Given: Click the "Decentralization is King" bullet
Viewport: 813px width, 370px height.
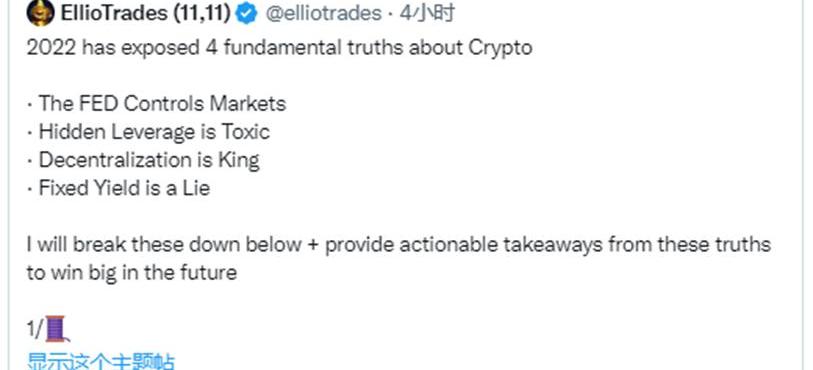Looking at the screenshot, I should 143,160.
